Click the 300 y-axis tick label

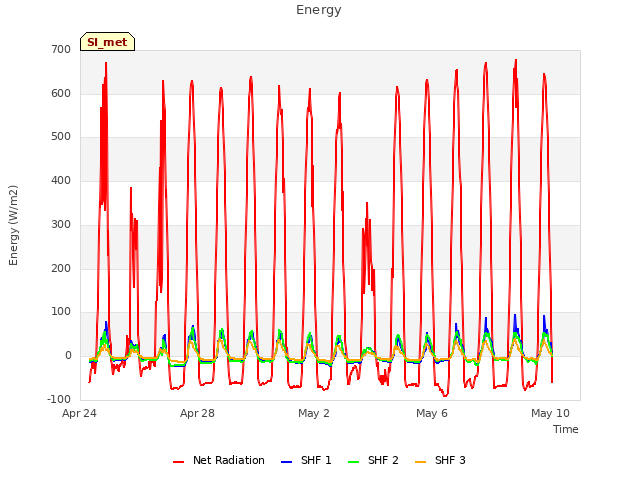(x=61, y=224)
